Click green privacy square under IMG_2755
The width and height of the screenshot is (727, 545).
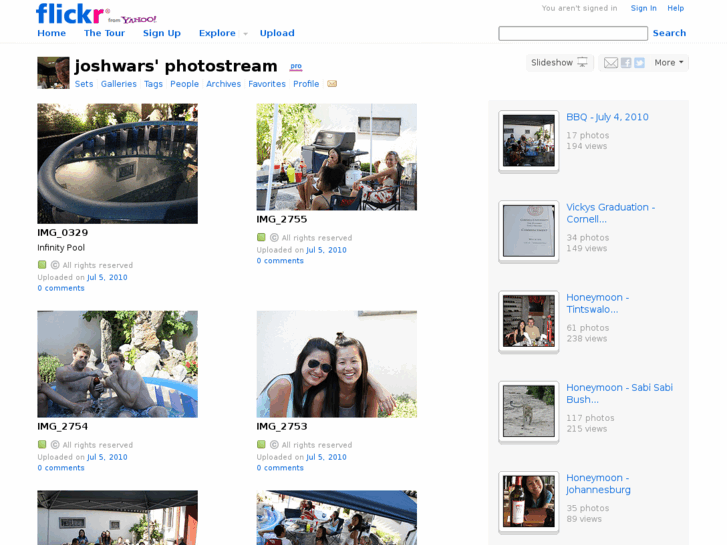click(x=261, y=237)
